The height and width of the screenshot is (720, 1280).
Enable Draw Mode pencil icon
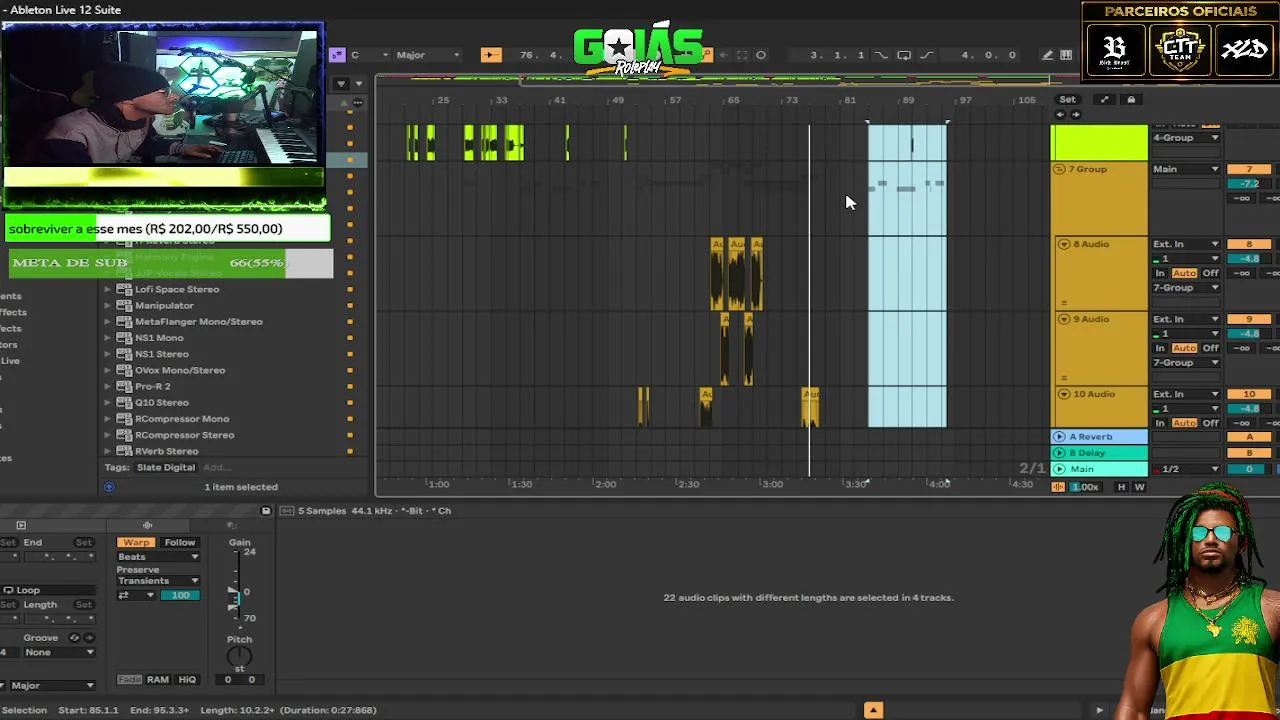click(1047, 55)
